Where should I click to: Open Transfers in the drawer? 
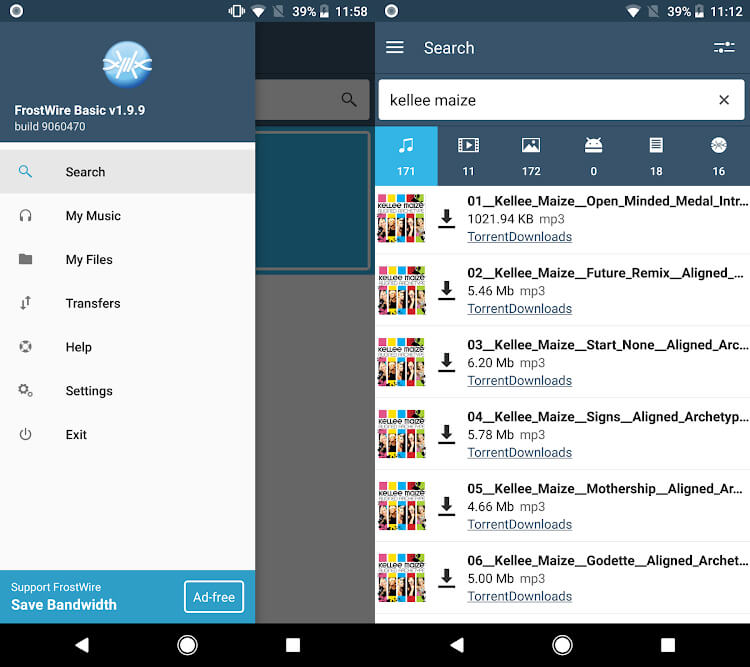pos(127,303)
